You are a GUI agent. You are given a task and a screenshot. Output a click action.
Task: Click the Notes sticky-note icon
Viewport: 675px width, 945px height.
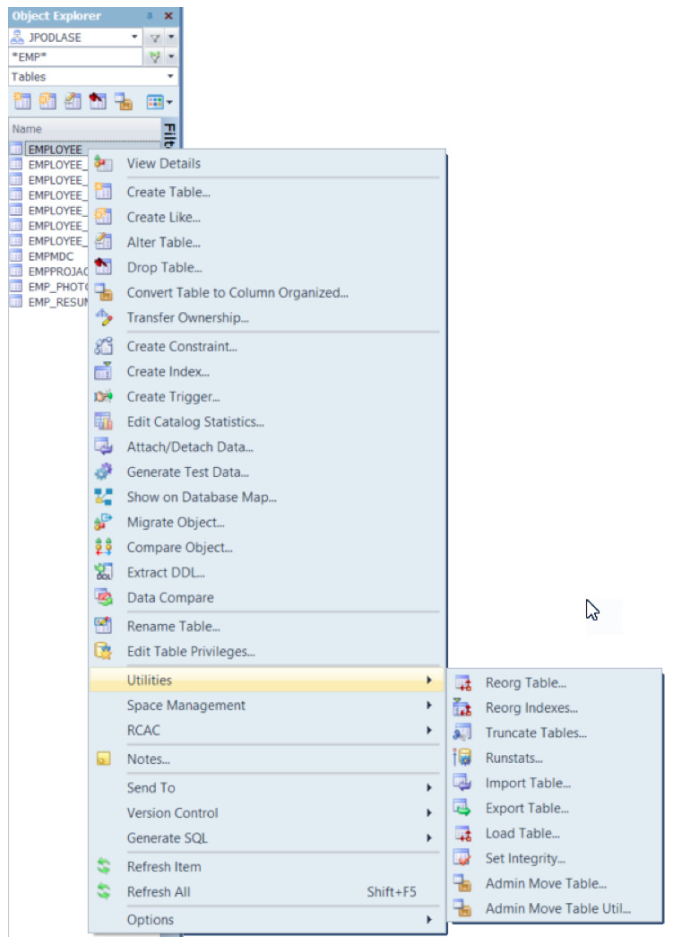[x=103, y=759]
